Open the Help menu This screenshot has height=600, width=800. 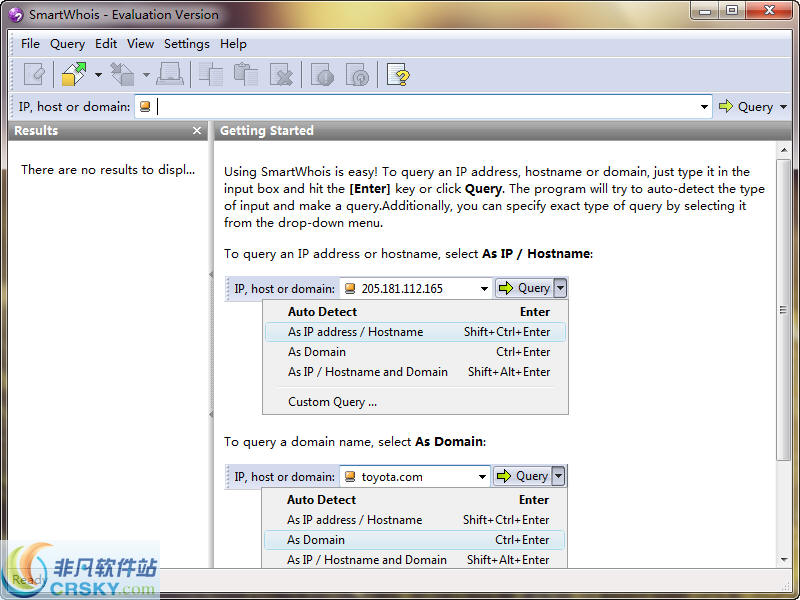(x=233, y=44)
